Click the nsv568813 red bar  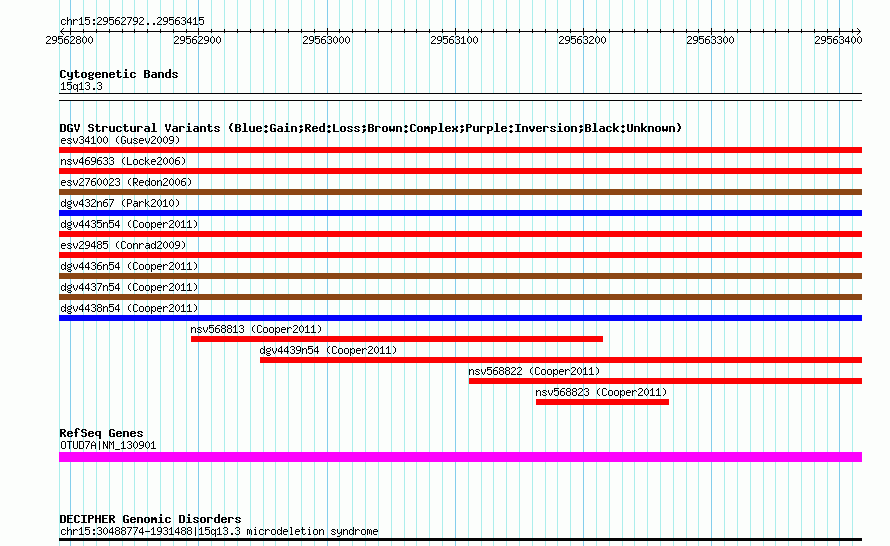tap(397, 339)
